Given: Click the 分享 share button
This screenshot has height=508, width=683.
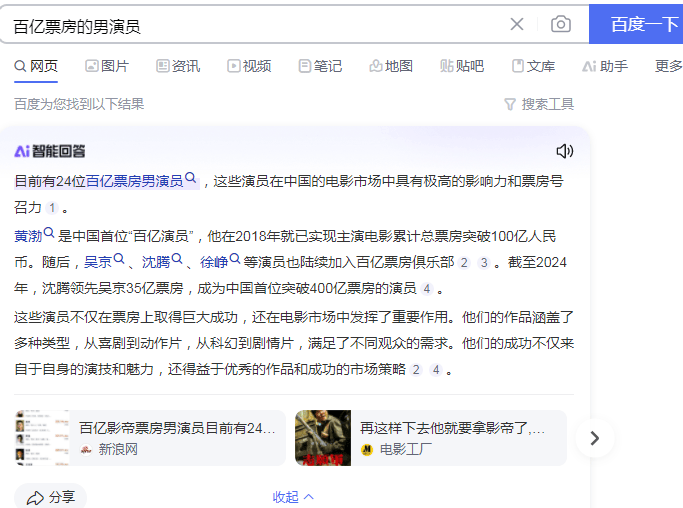Looking at the screenshot, I should (x=51, y=497).
